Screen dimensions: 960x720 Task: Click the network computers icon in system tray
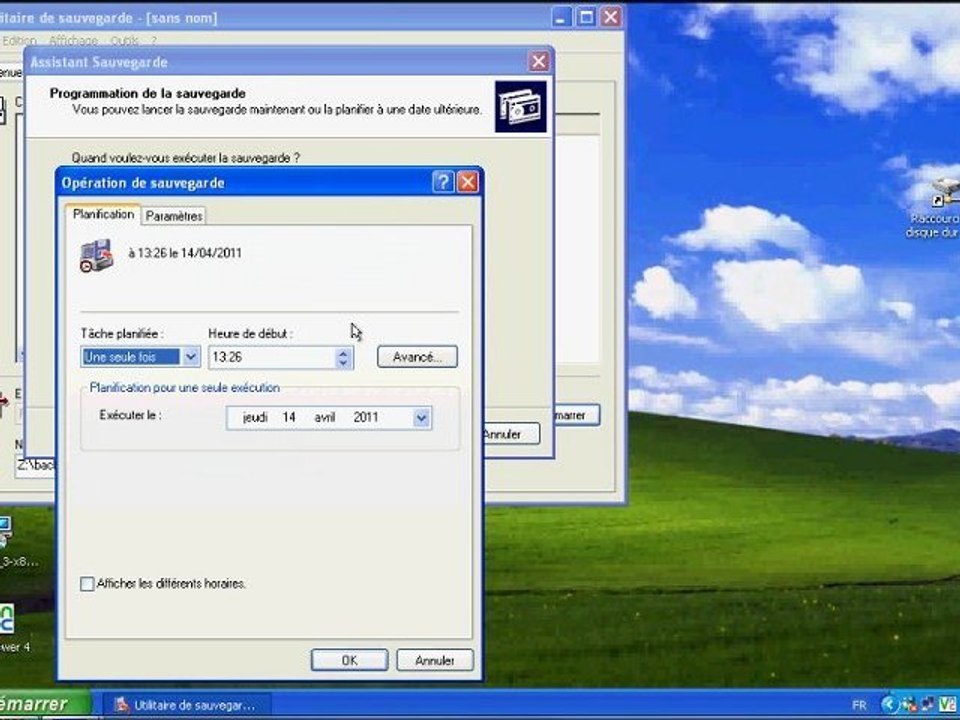(930, 705)
